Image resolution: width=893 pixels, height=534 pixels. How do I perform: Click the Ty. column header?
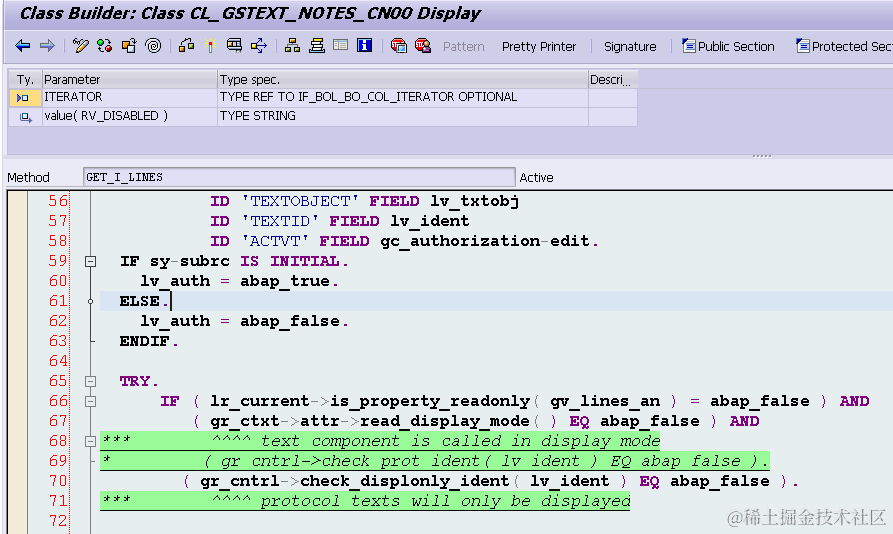(x=25, y=80)
